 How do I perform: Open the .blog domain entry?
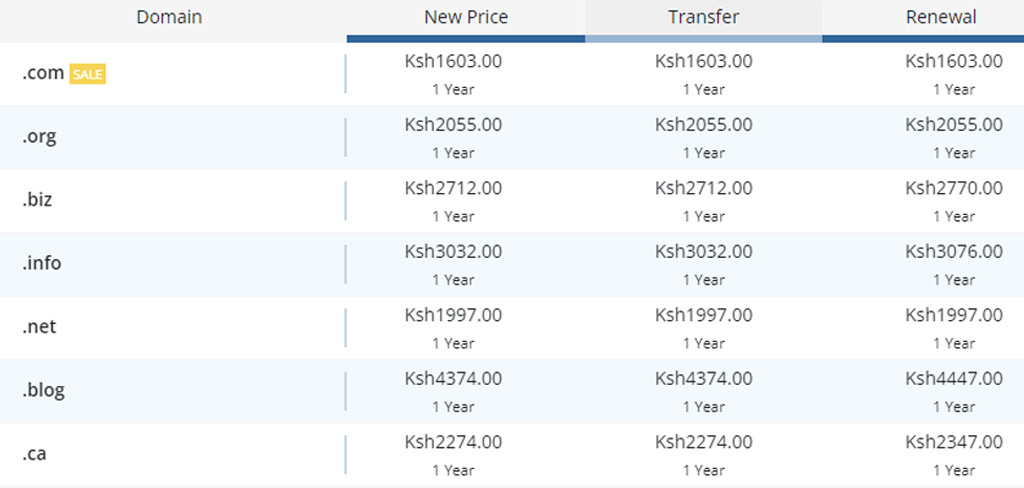[x=43, y=389]
